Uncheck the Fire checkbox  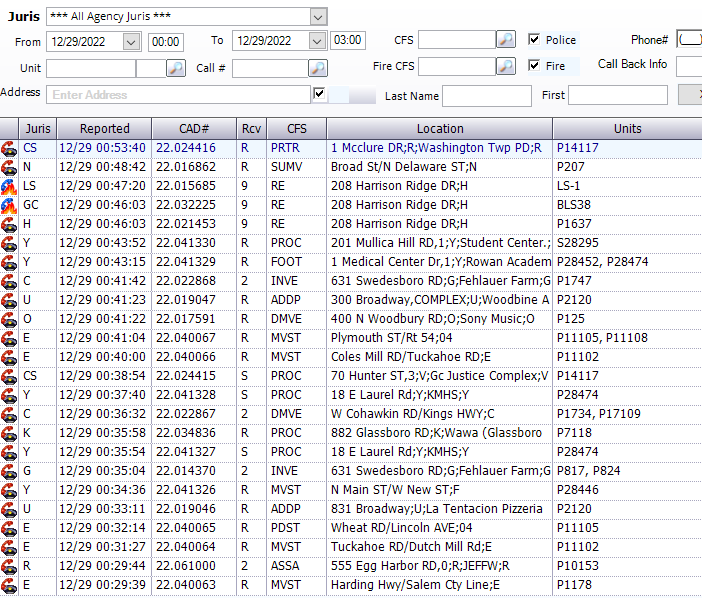(x=534, y=65)
